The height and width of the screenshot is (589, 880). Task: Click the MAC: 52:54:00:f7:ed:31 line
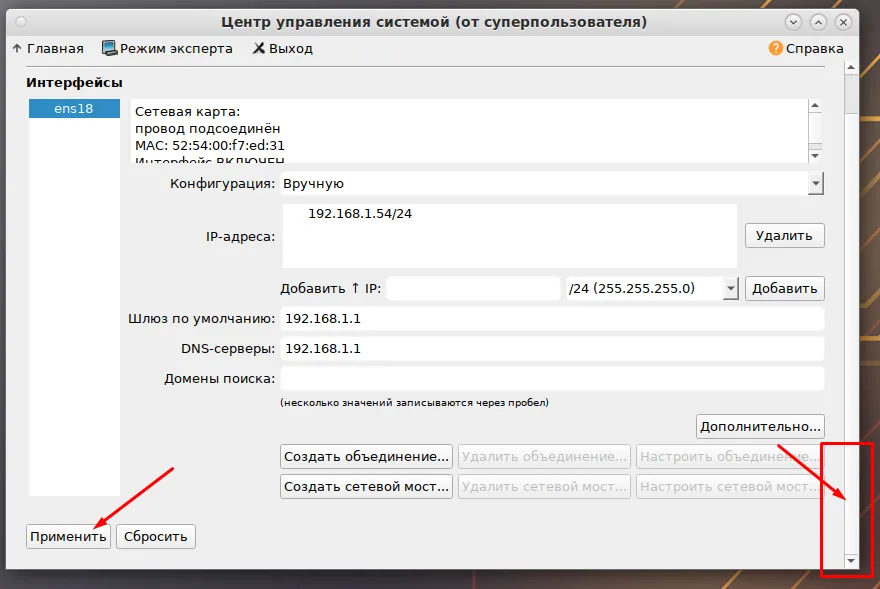209,146
